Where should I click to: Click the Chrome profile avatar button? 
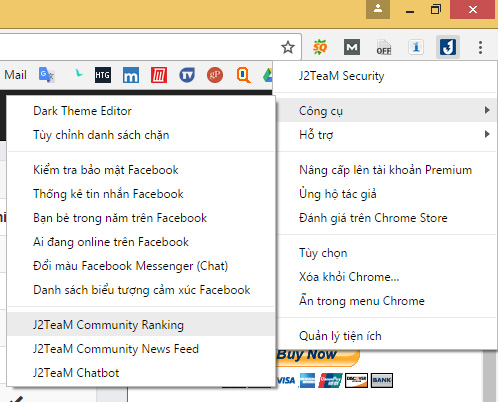(378, 9)
